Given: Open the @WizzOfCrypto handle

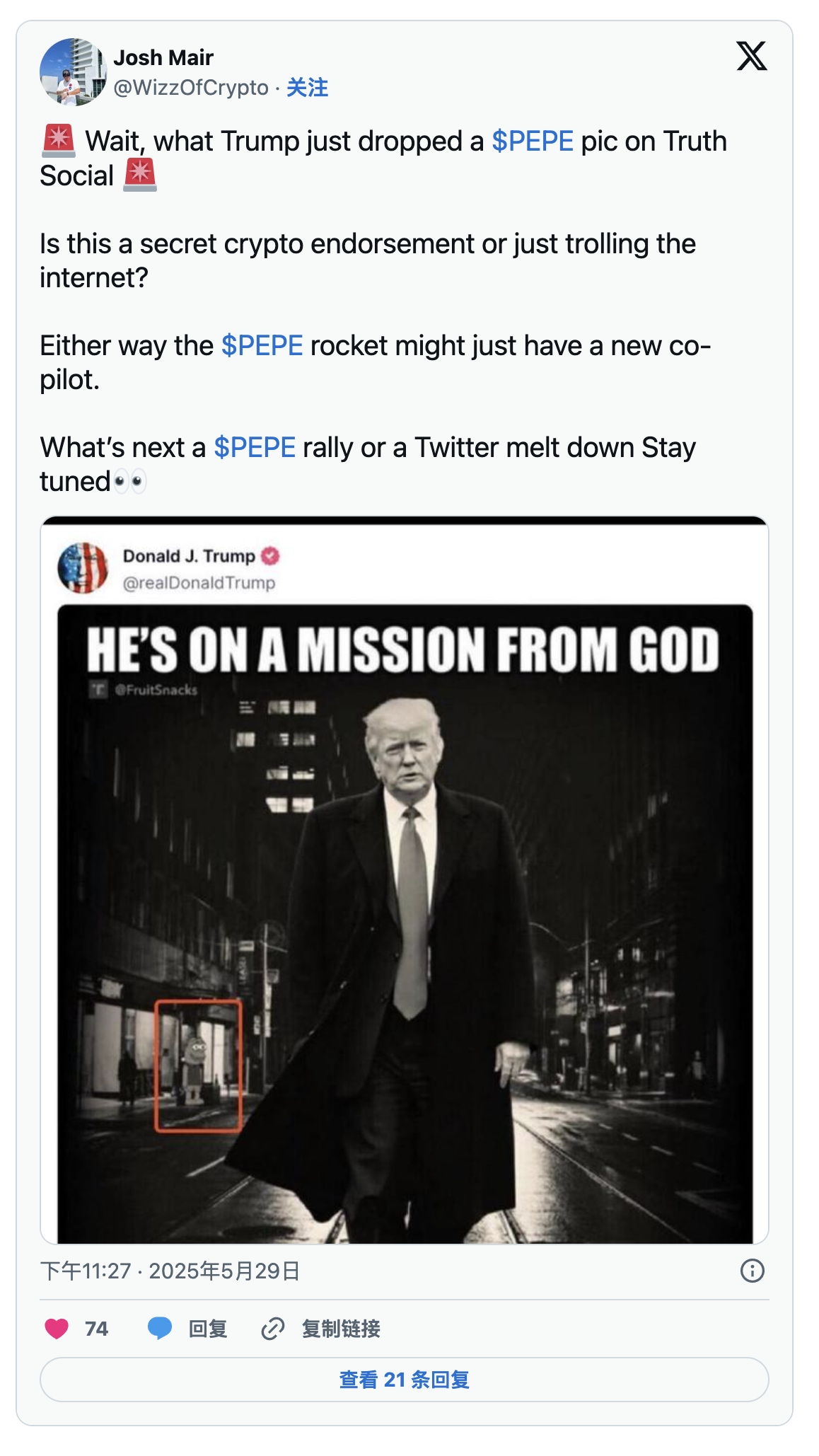Looking at the screenshot, I should click(191, 88).
